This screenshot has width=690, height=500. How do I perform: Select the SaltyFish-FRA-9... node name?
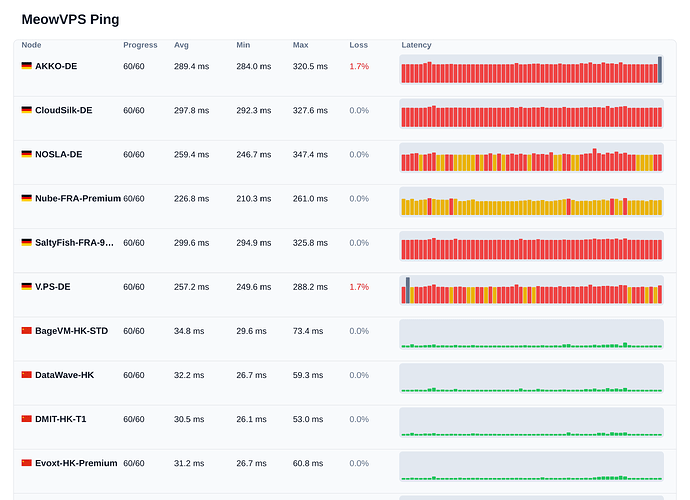tap(74, 243)
